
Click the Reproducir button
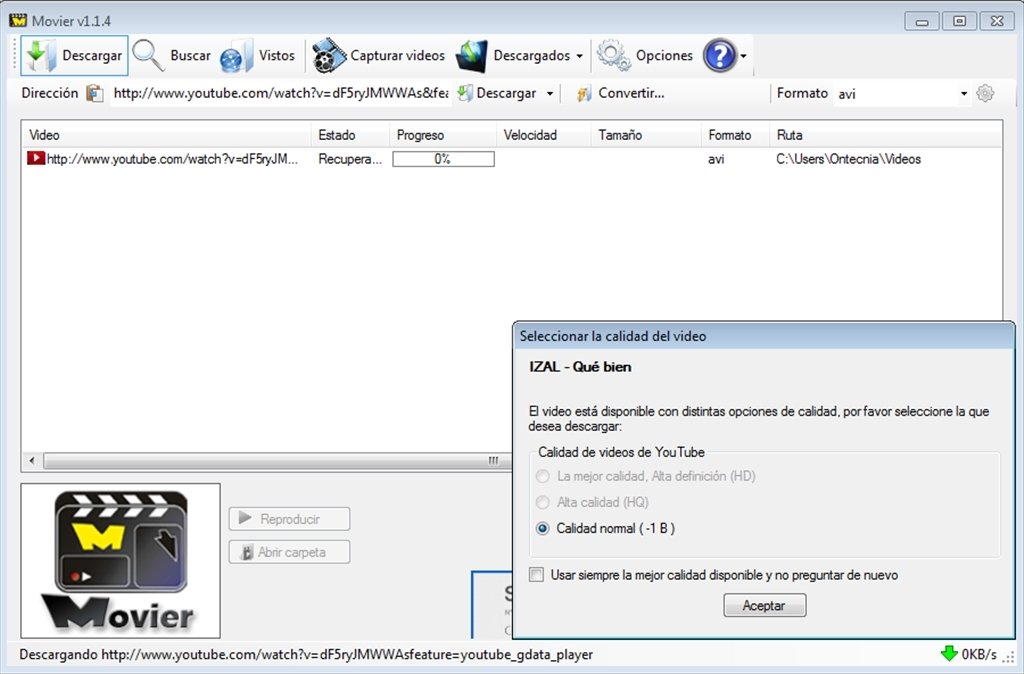289,519
